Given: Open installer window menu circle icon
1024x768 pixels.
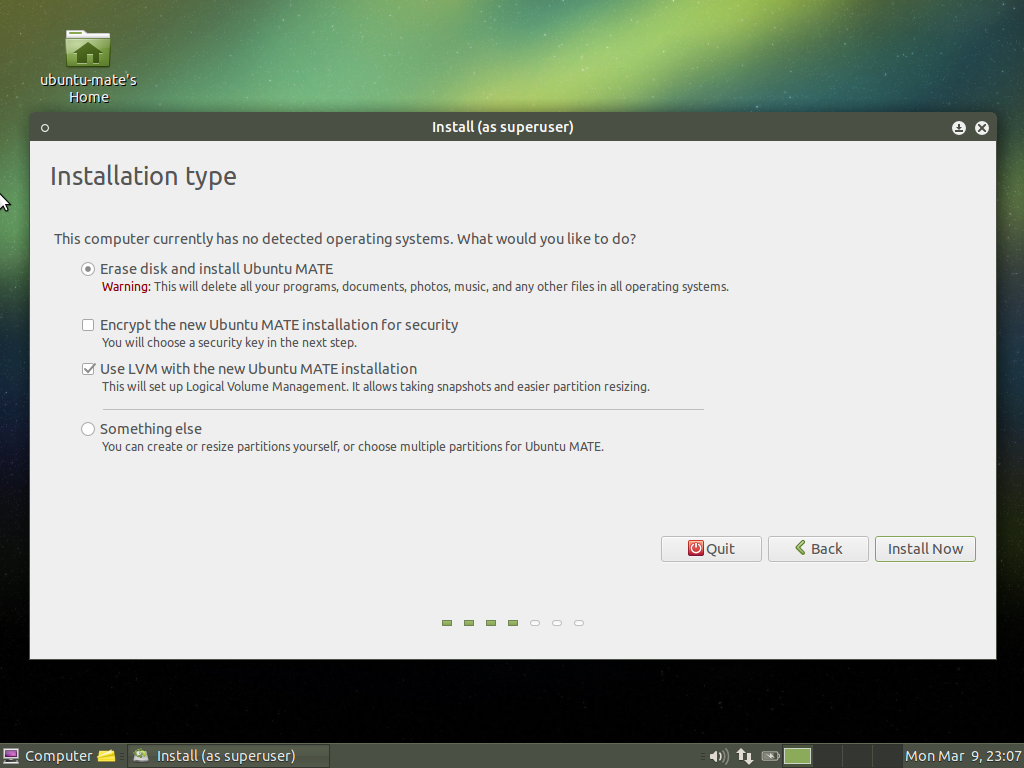Looking at the screenshot, I should click(45, 128).
